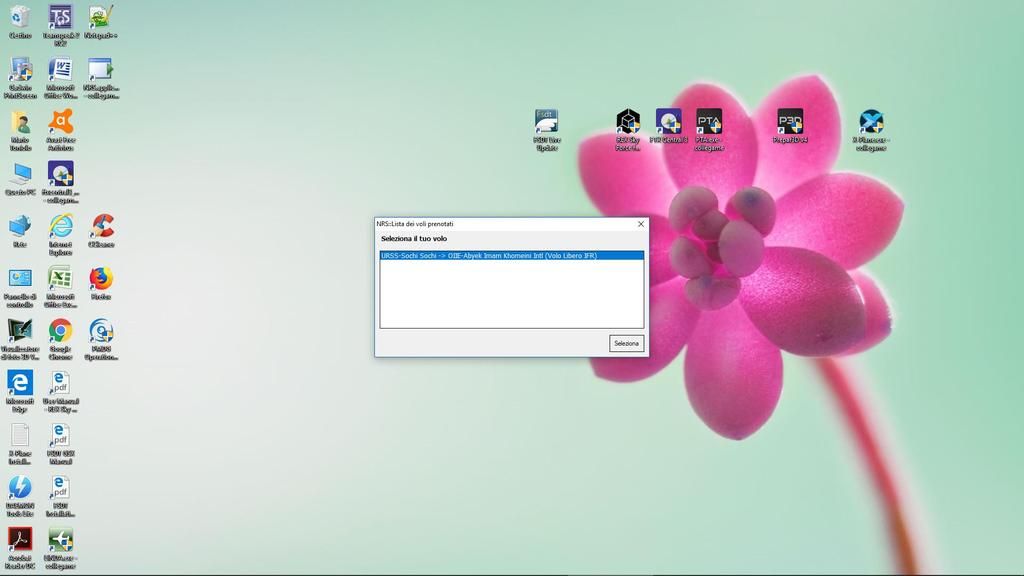Viewport: 1024px width, 576px height.
Task: Open the Prepar3D v4 desktop shortcut
Action: tap(790, 123)
